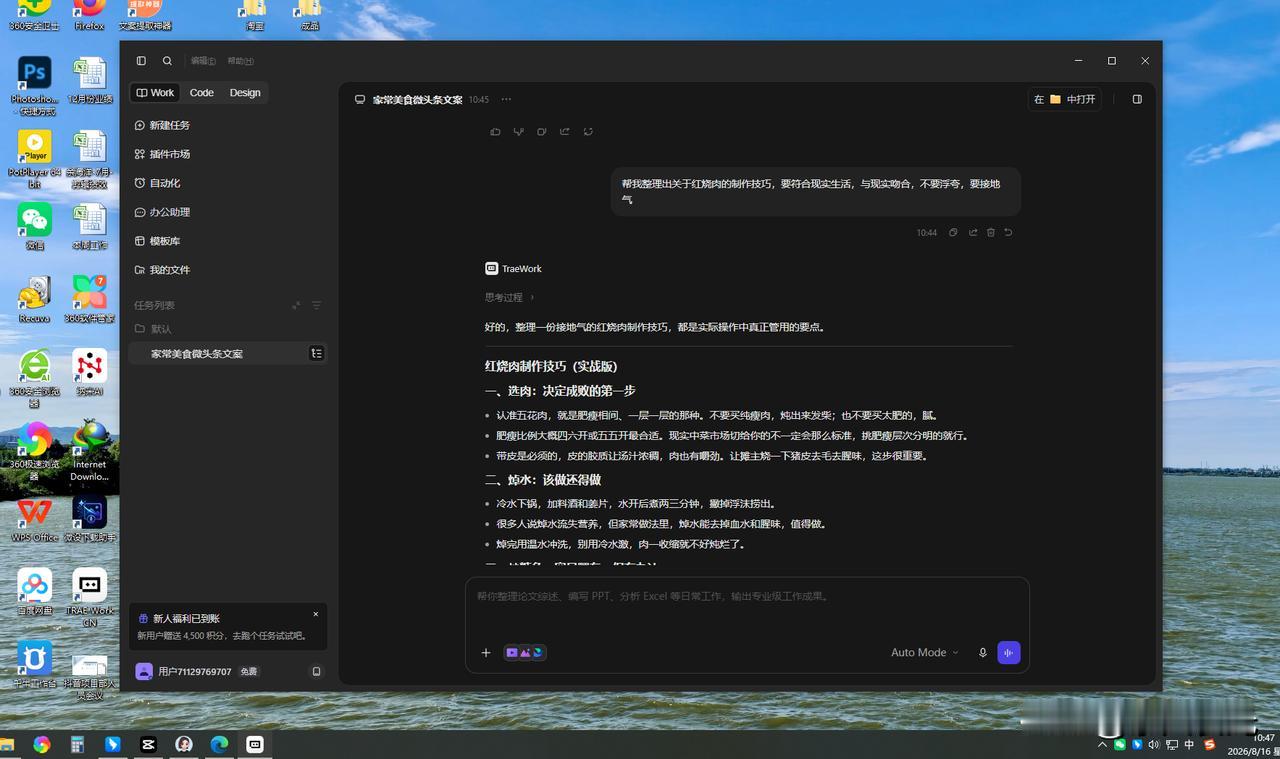This screenshot has height=759, width=1280.
Task: Click the copy icon next to thumbs-down
Action: [x=541, y=132]
